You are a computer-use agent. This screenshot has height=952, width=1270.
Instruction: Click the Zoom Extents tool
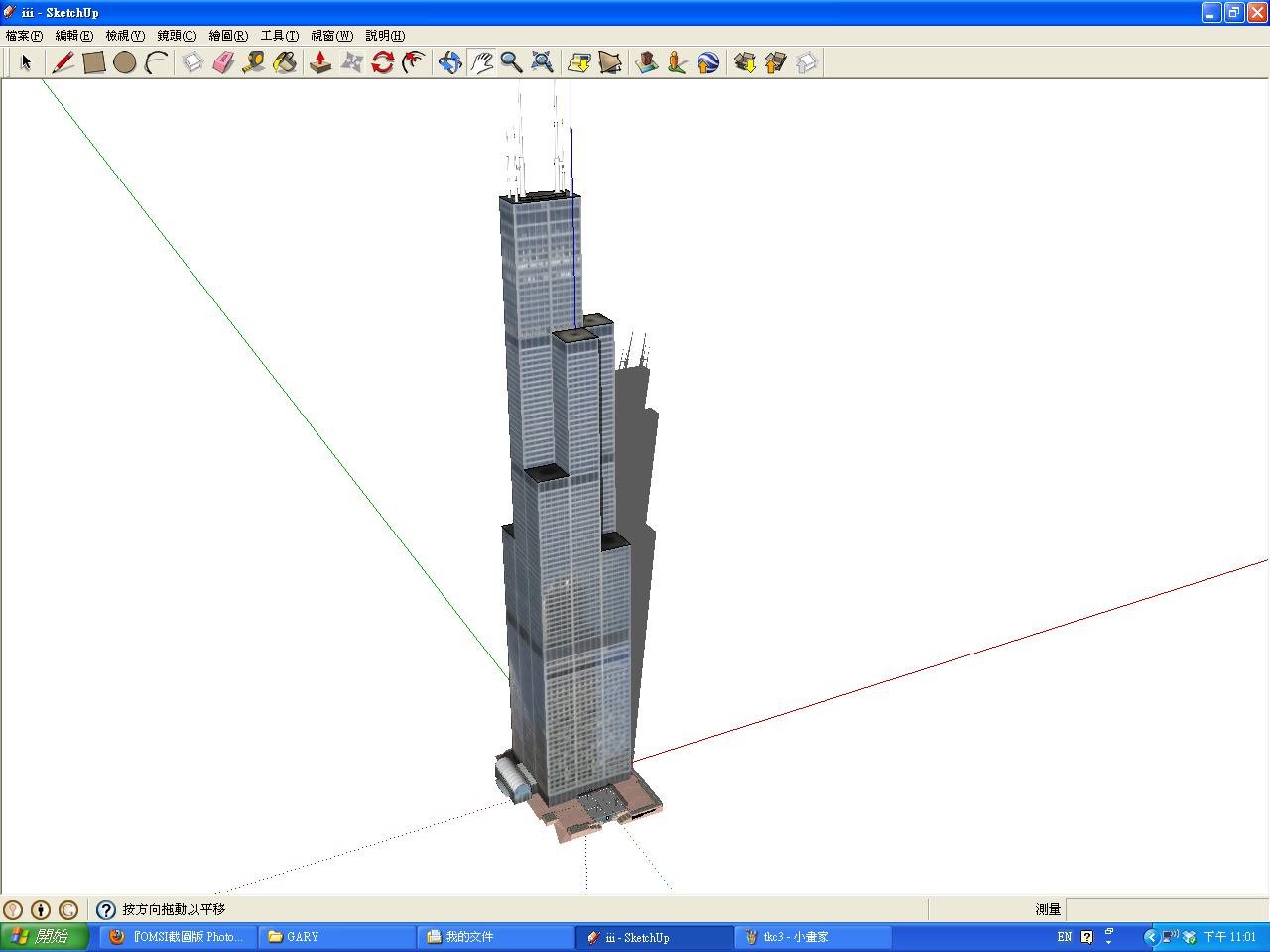[x=542, y=62]
